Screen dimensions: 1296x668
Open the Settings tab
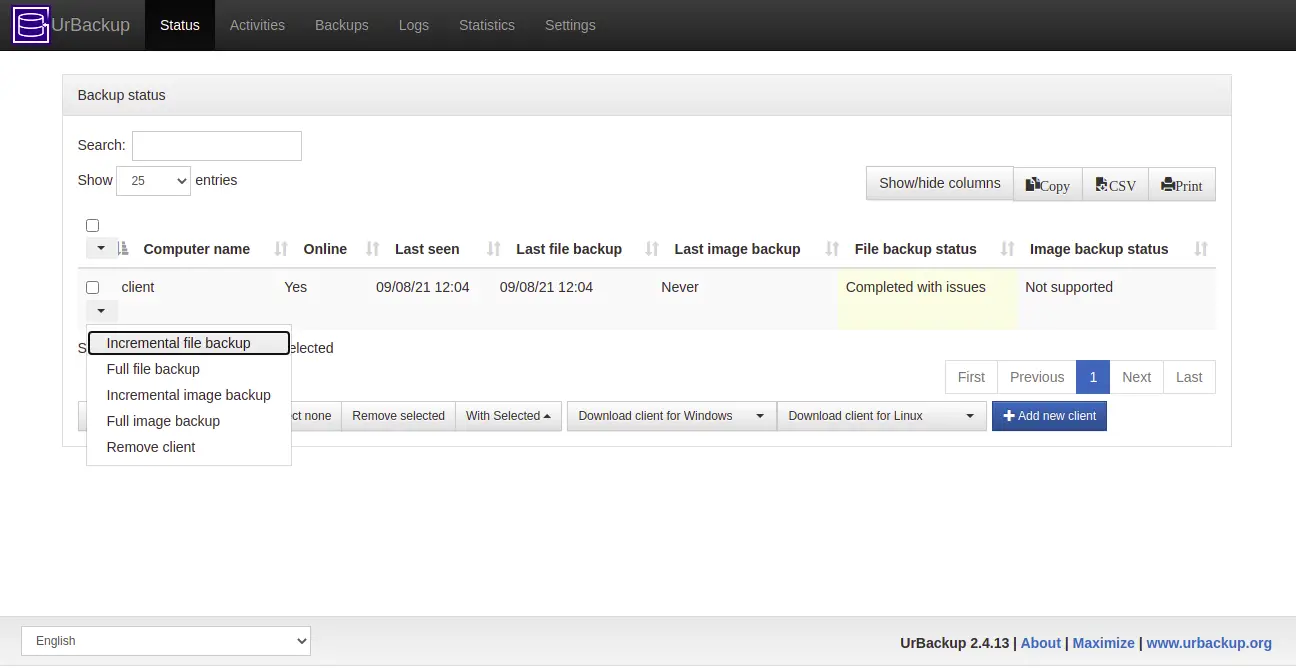pyautogui.click(x=570, y=25)
